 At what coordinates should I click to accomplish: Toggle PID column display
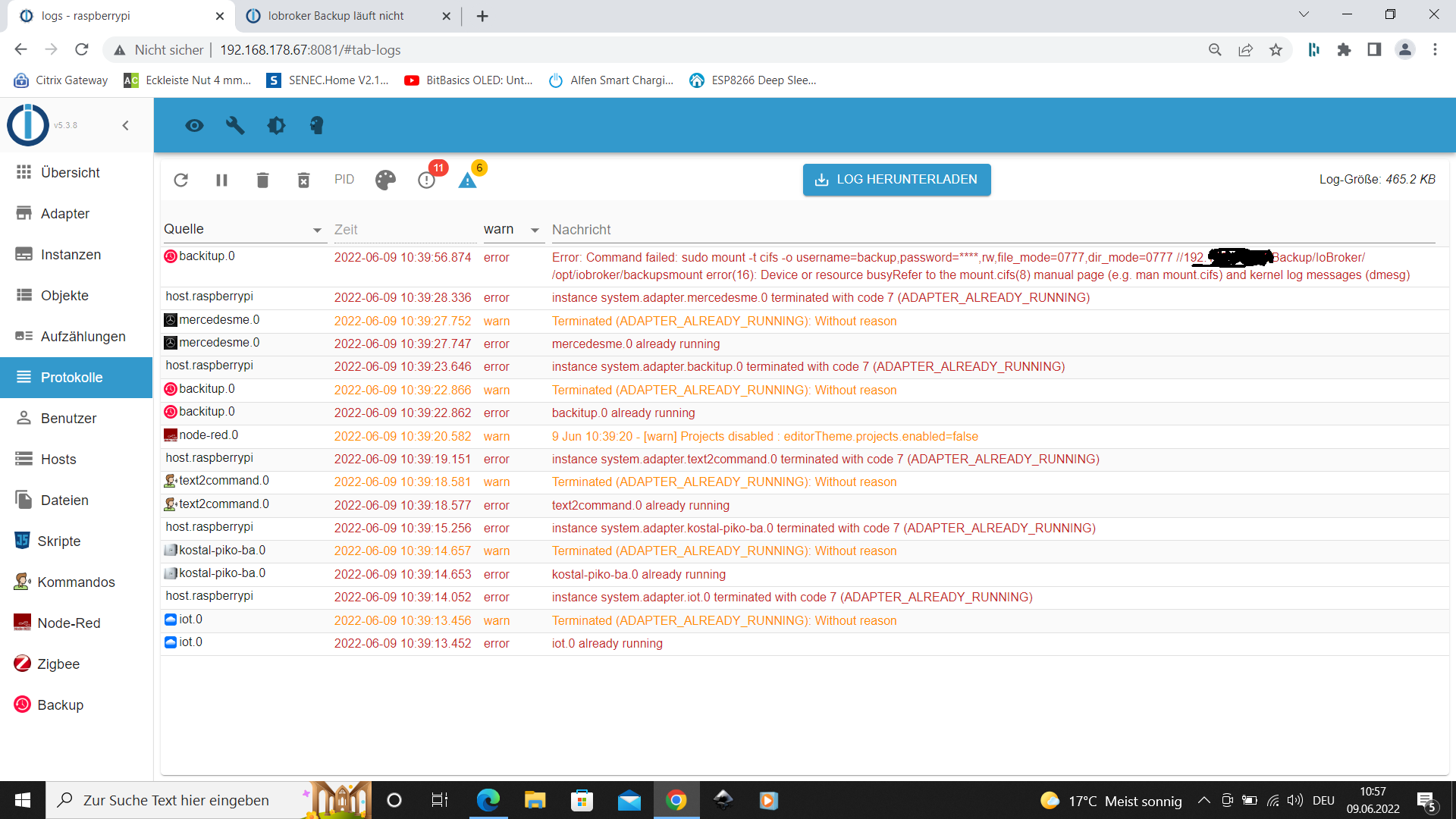click(344, 180)
